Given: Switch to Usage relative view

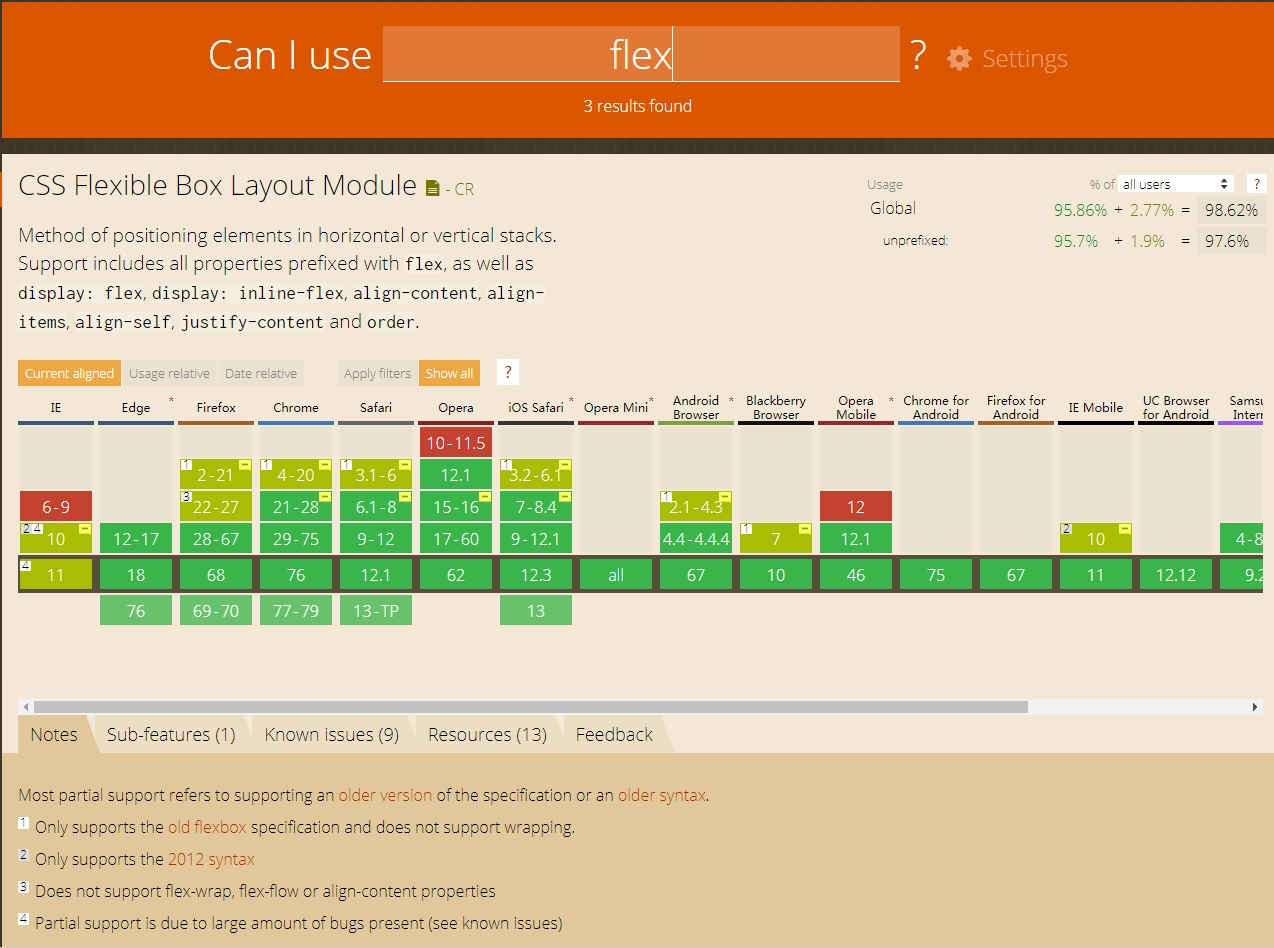Looking at the screenshot, I should coord(169,373).
